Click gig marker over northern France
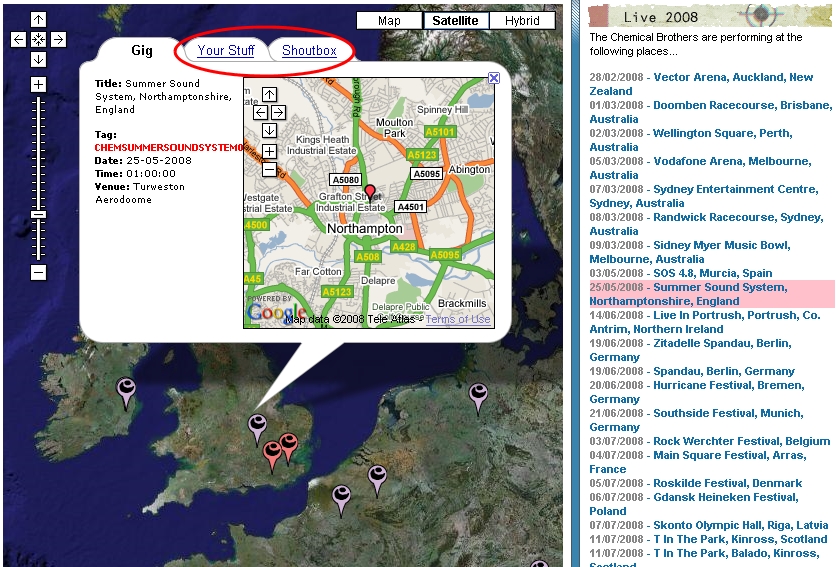 click(341, 500)
